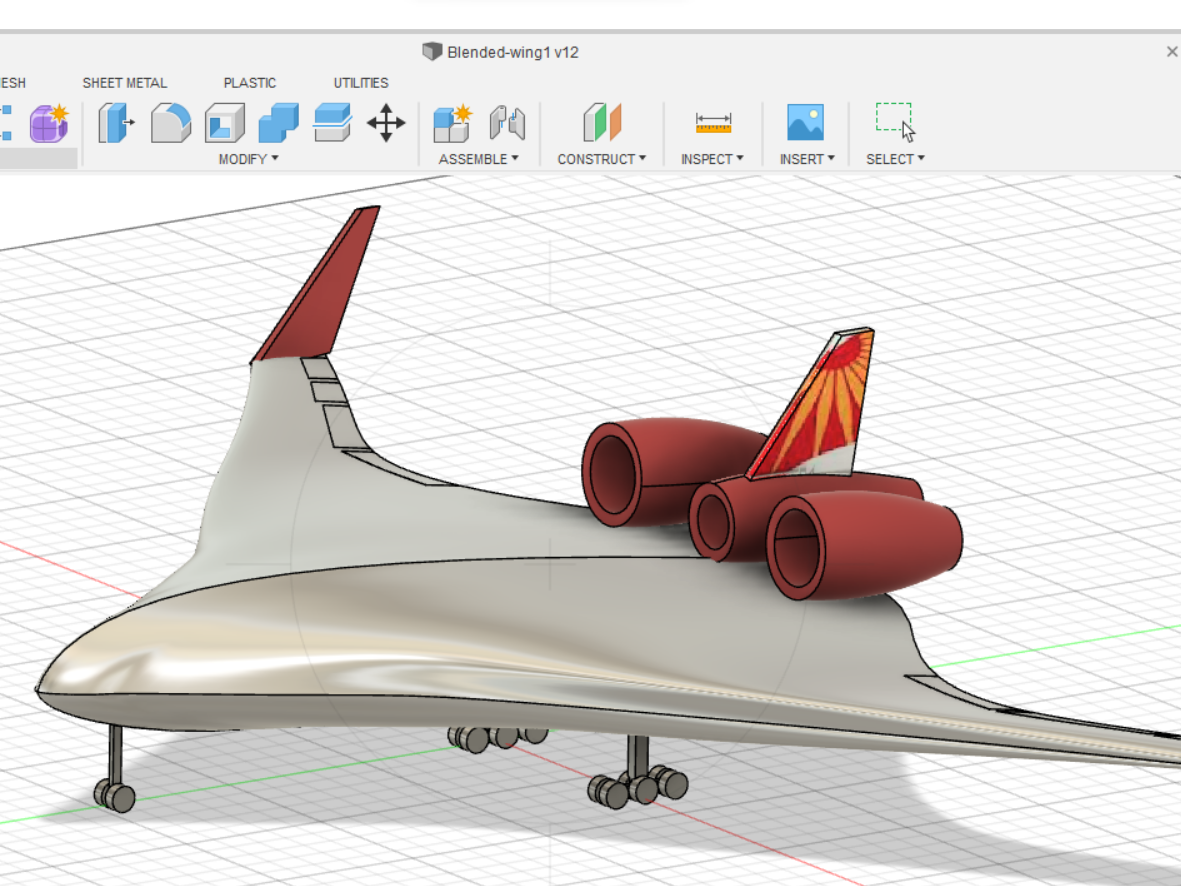
Task: Select the Move/Copy arrows tool
Action: point(386,123)
